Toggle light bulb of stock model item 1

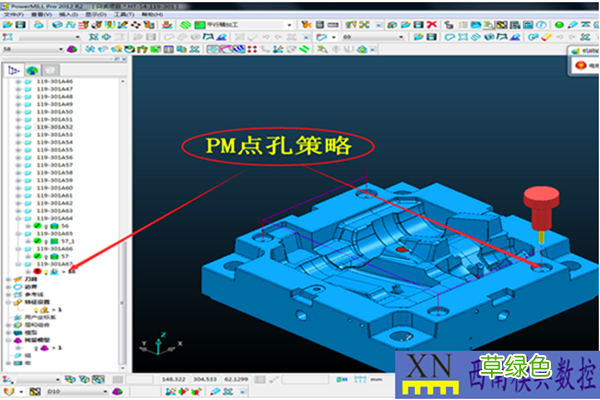pos(37,348)
